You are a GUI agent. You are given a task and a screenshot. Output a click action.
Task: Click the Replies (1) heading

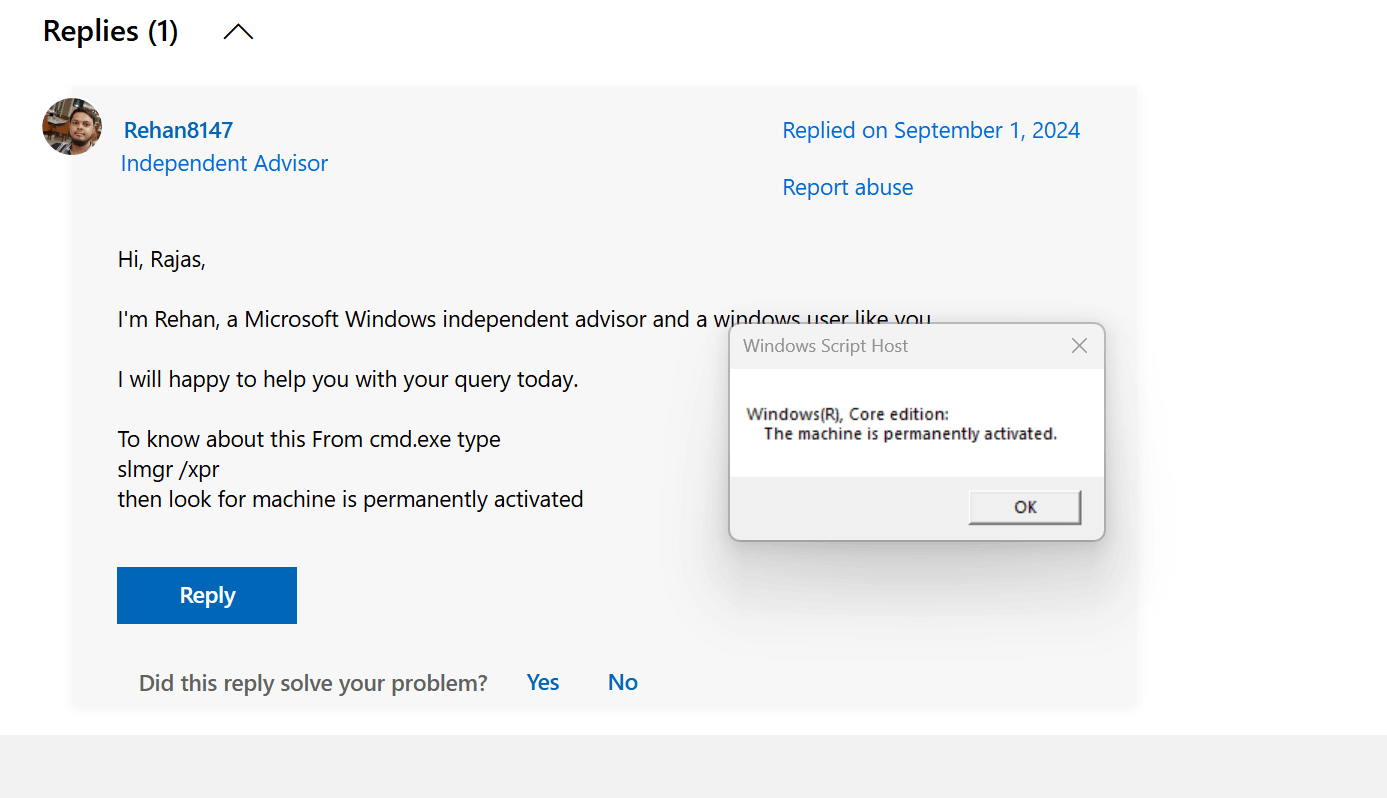[x=110, y=31]
